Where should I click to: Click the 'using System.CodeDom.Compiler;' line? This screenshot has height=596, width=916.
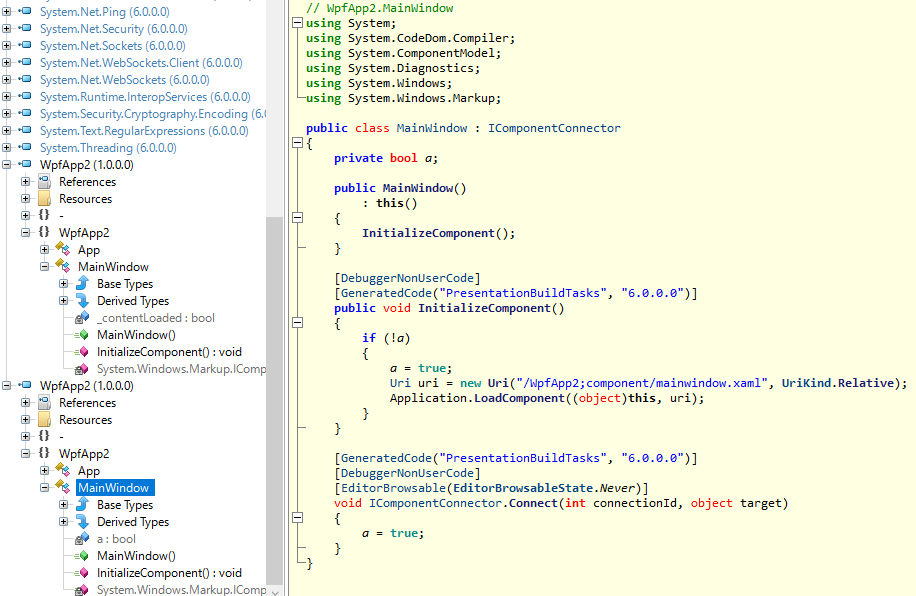[410, 38]
